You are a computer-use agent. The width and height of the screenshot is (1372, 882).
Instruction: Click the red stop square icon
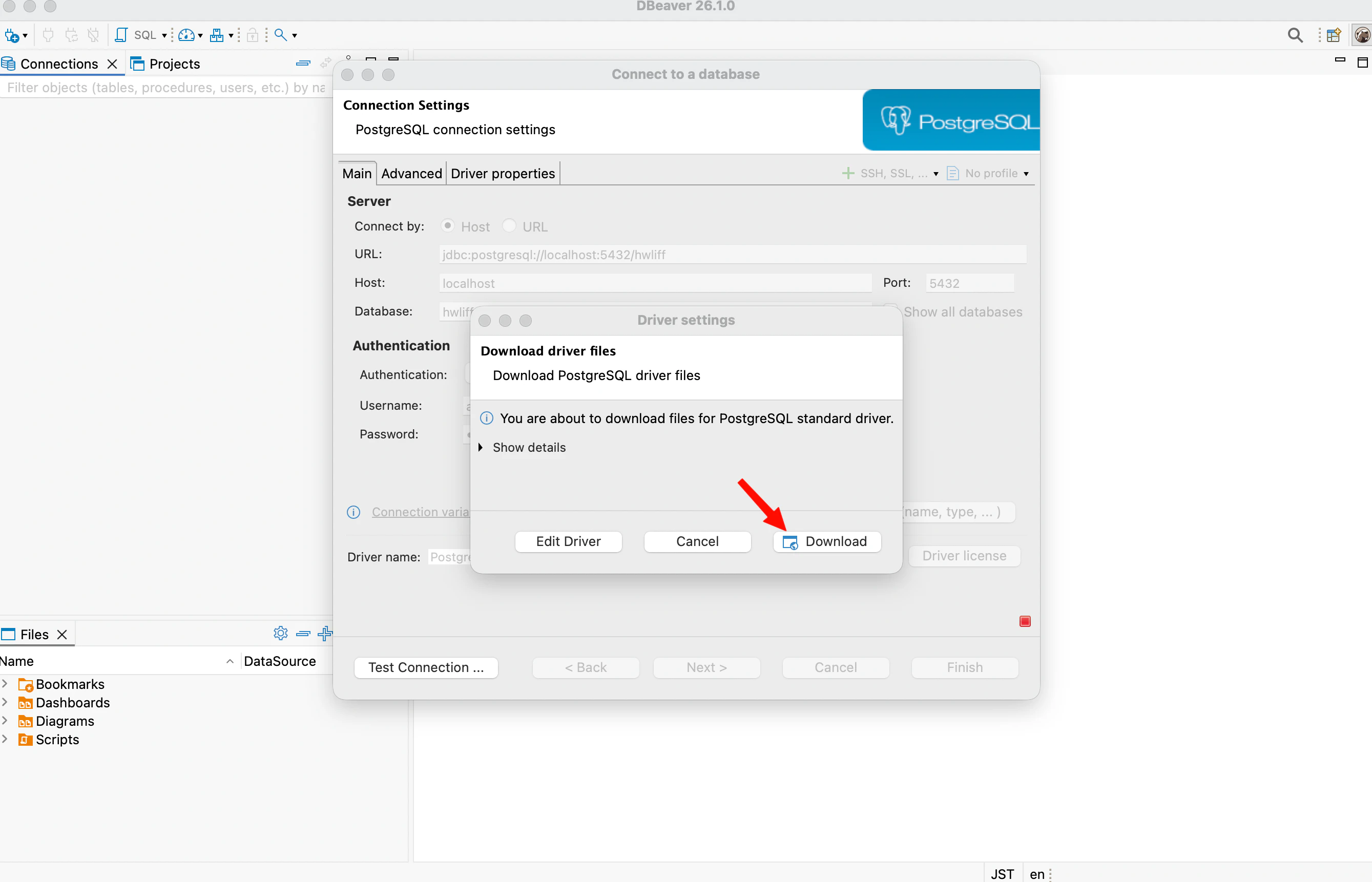(1025, 621)
